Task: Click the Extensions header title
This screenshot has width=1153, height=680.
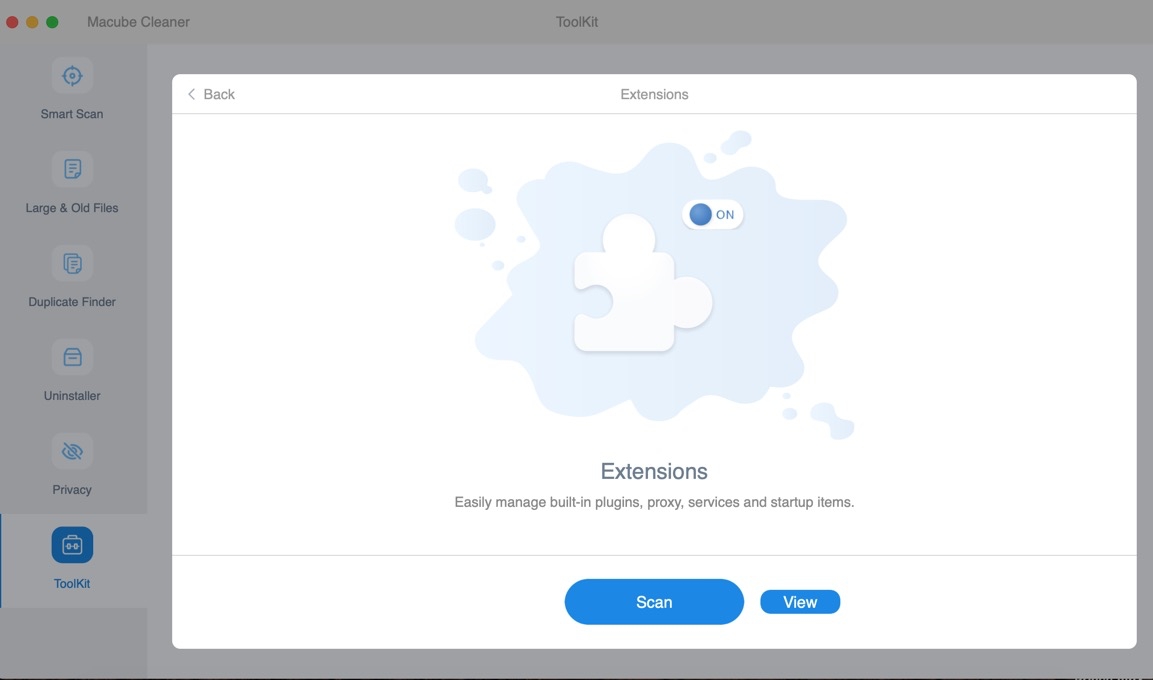Action: click(x=654, y=94)
